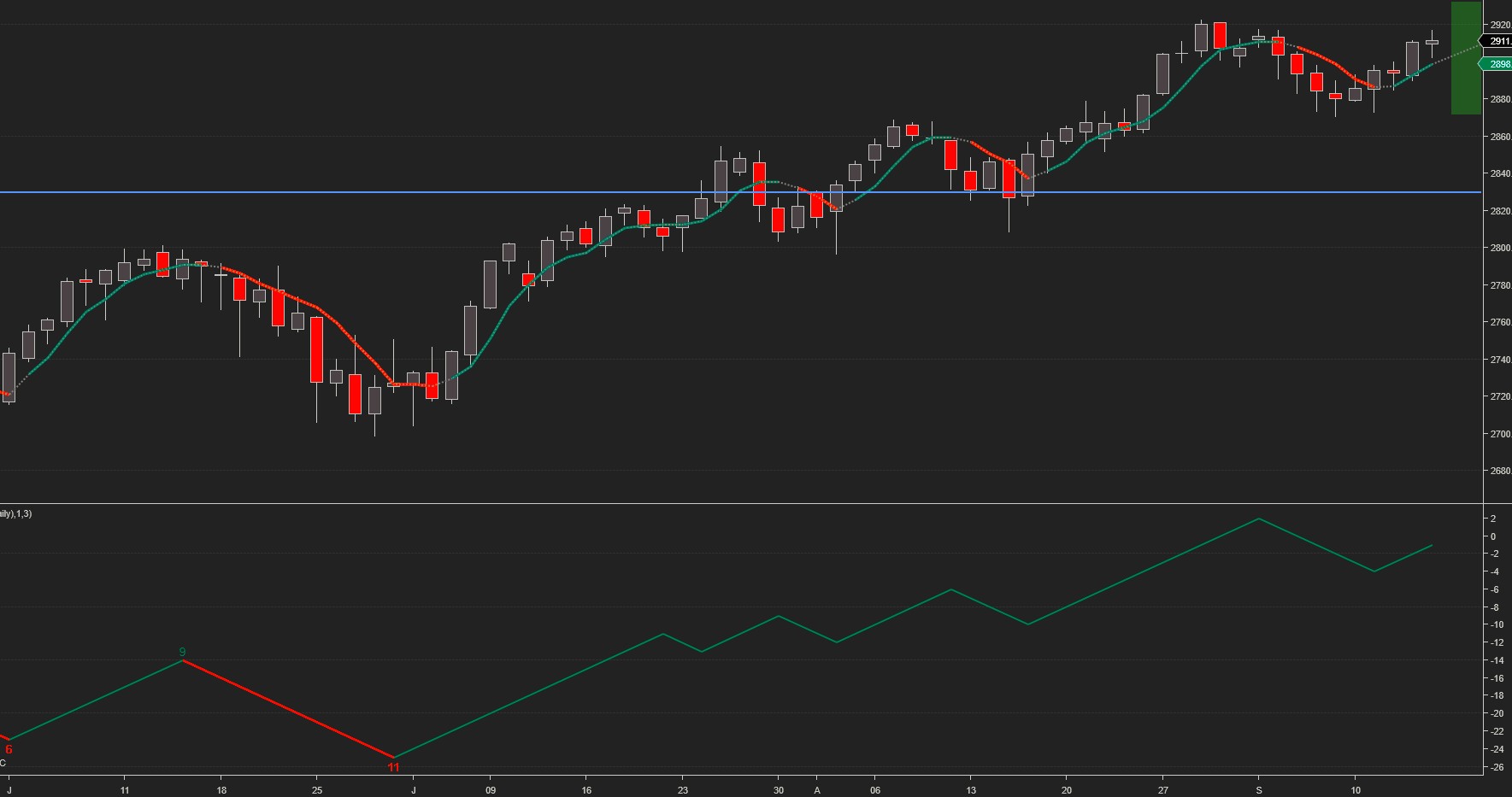1512x797 pixels.
Task: Select the green 2898 price marker
Action: point(1497,64)
